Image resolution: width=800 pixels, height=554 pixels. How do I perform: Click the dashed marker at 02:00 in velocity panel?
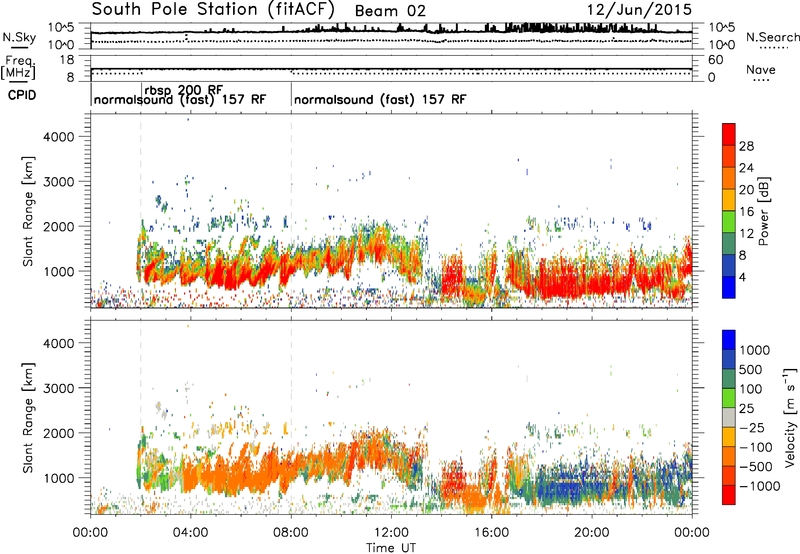(141, 417)
